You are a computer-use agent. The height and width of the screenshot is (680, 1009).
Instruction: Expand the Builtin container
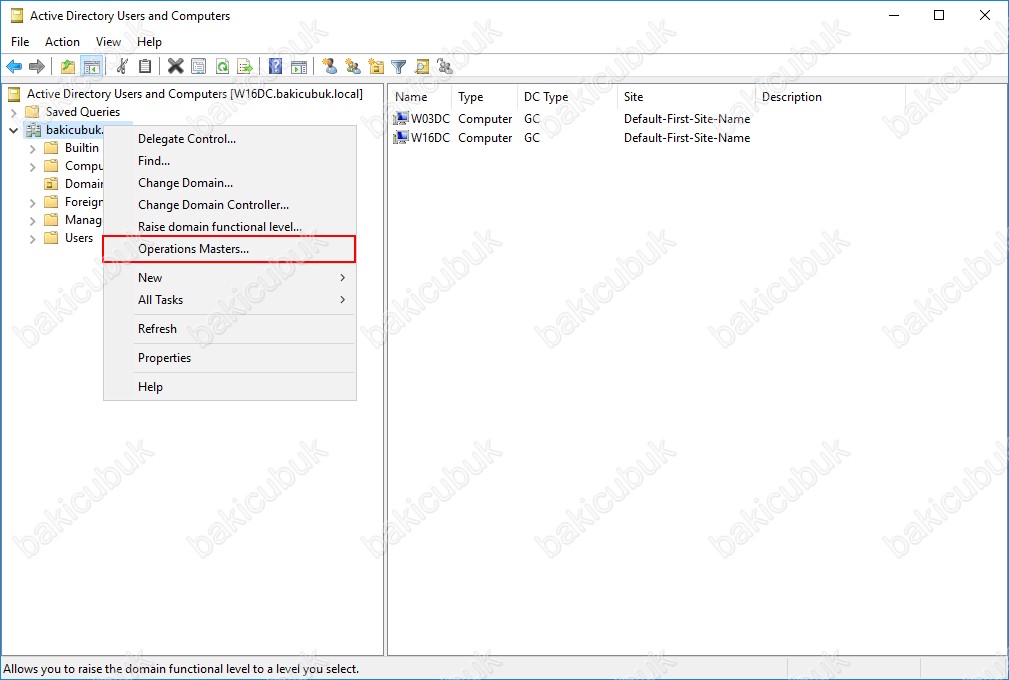click(33, 149)
